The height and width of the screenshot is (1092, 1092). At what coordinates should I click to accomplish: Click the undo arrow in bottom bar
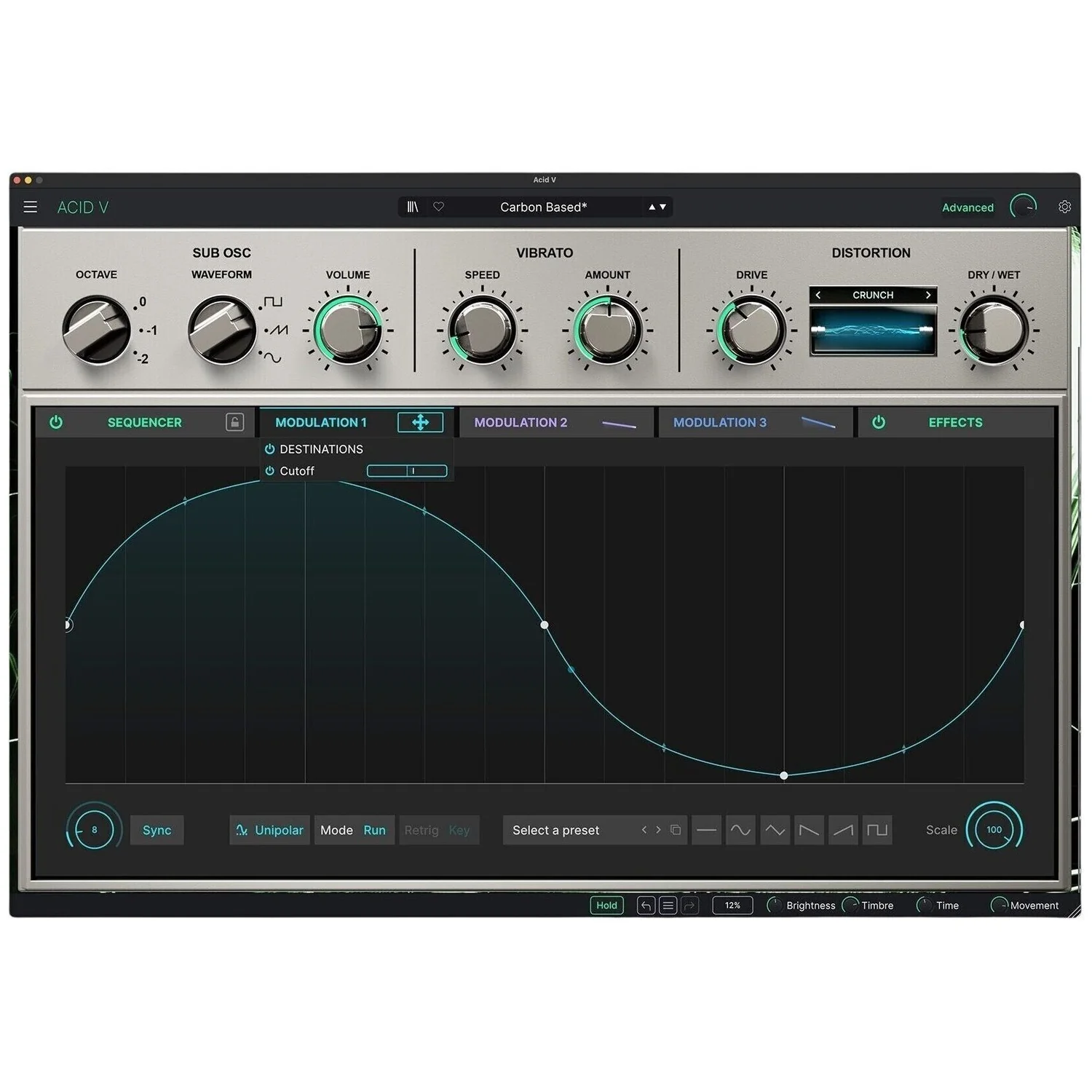tap(646, 906)
